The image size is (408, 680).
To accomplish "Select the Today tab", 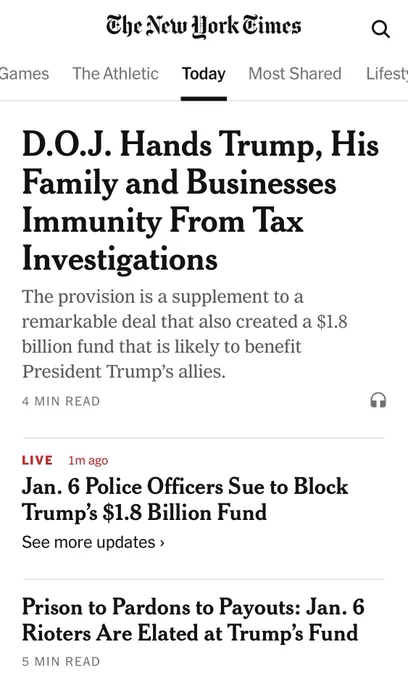I will [204, 74].
